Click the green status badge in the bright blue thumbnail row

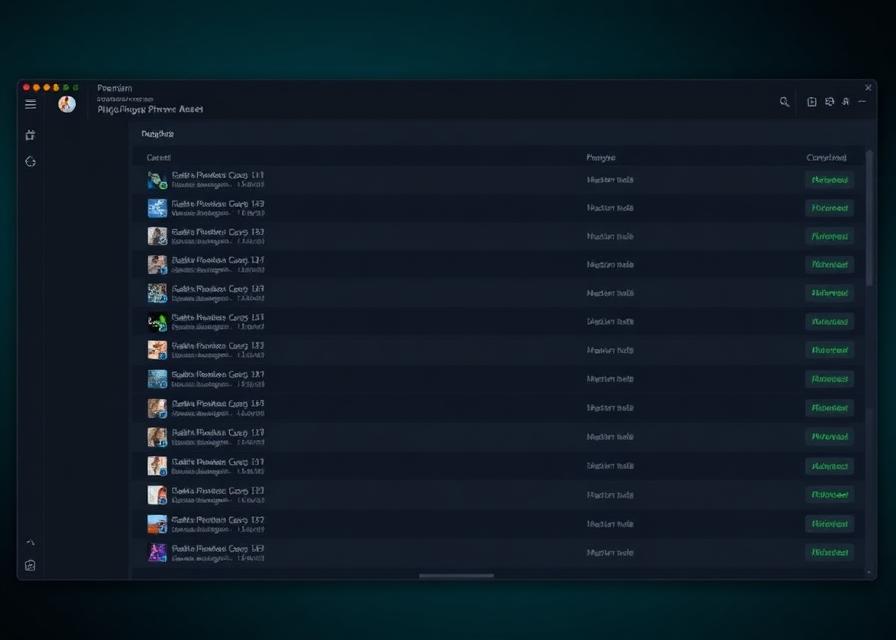click(830, 208)
